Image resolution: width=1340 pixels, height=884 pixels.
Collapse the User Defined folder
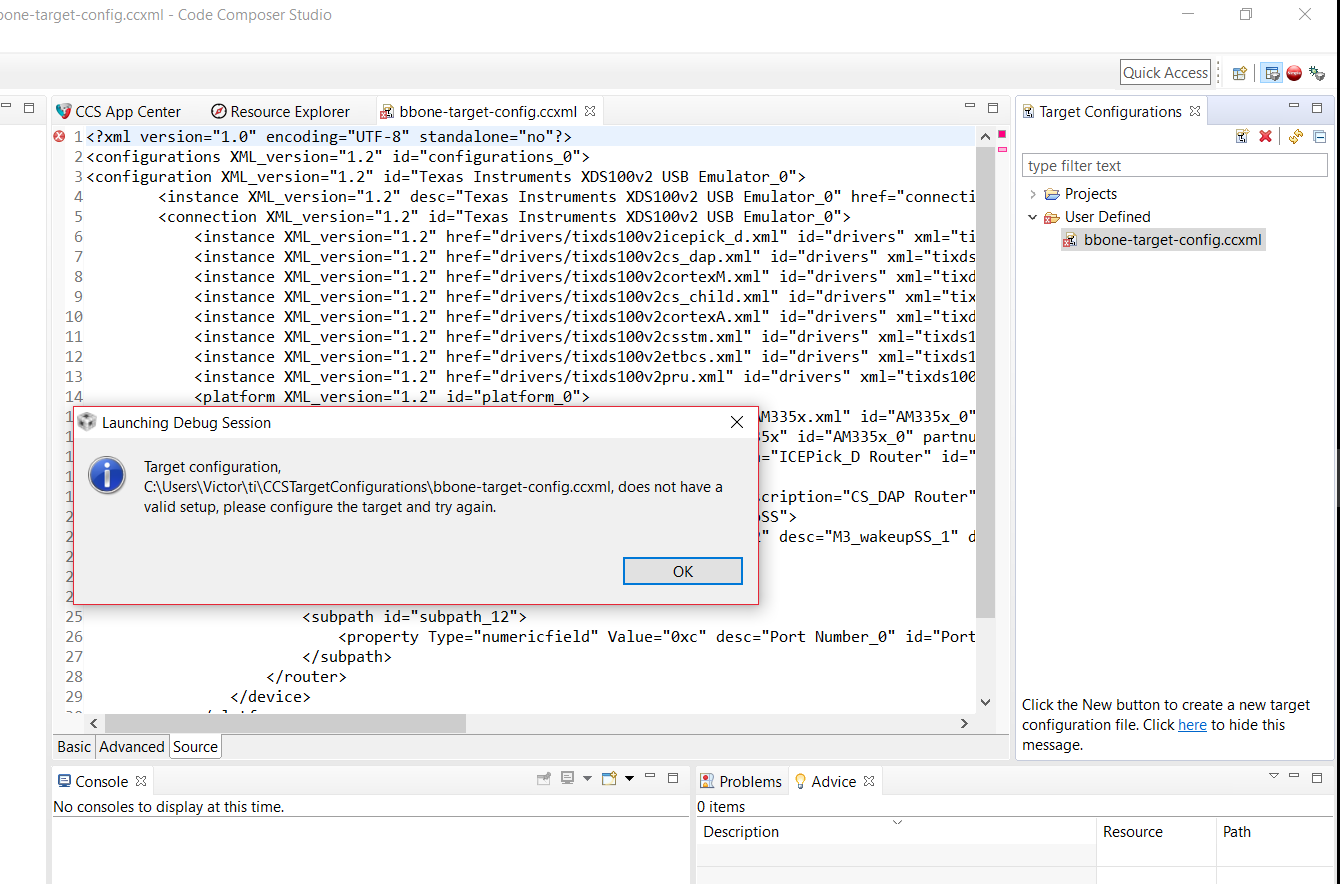click(1033, 217)
